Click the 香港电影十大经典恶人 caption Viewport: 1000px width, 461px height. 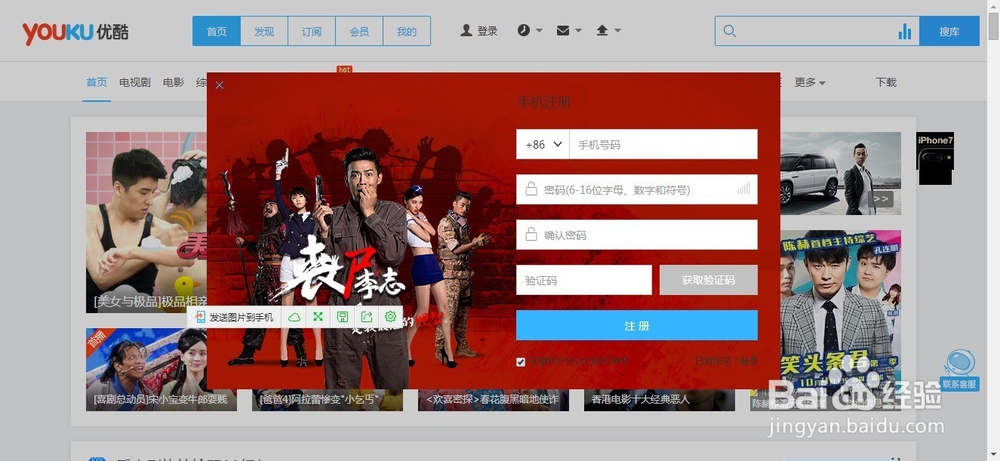[x=640, y=399]
